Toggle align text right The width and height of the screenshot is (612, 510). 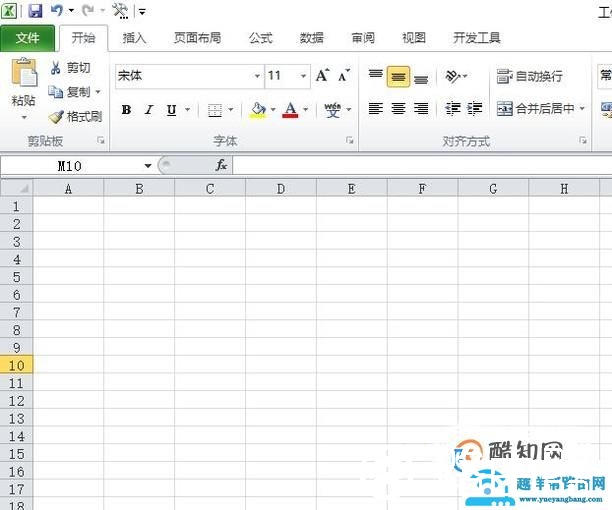(421, 108)
